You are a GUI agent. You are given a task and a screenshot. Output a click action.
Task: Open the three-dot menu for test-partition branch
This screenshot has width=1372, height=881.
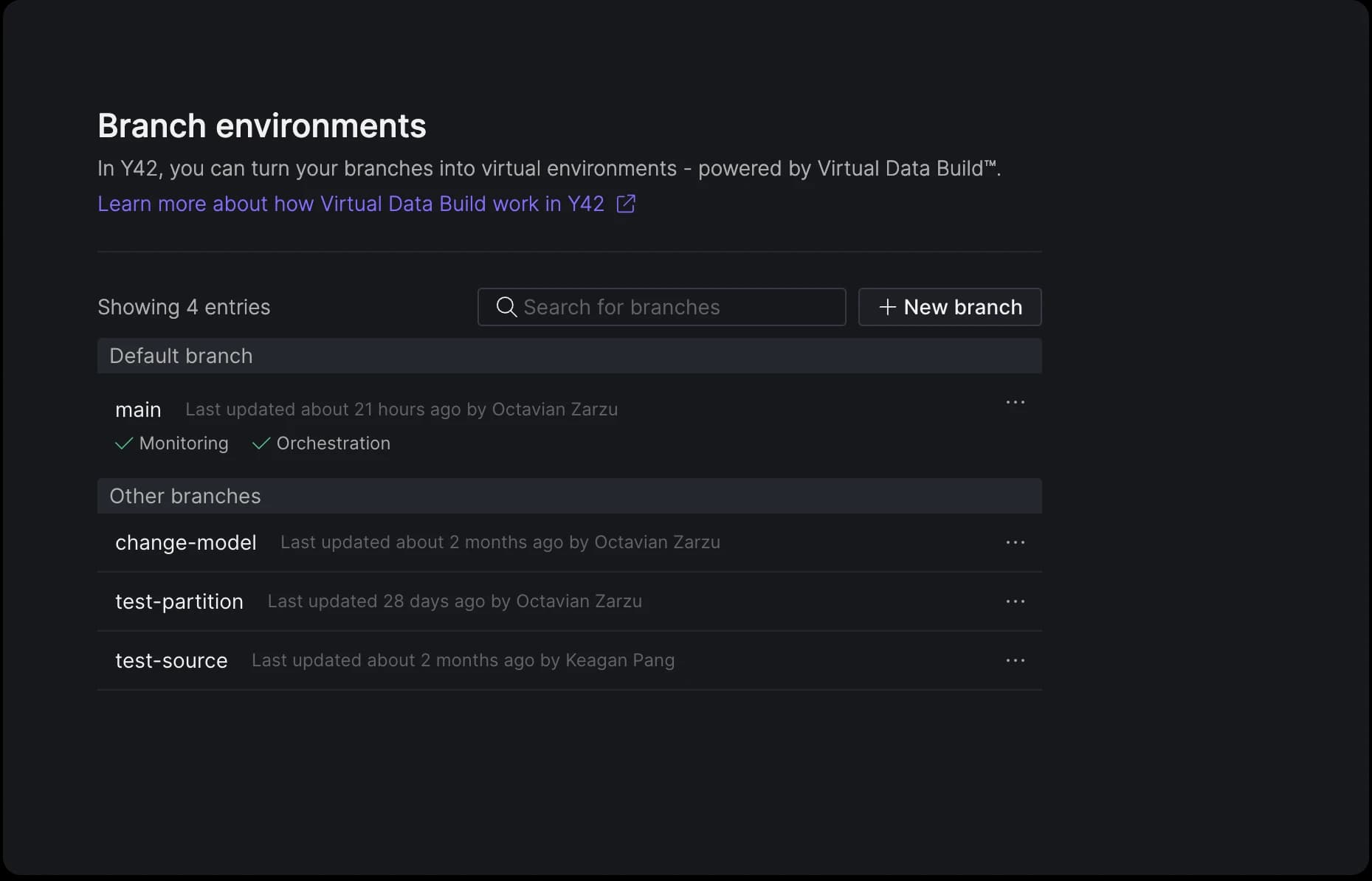(x=1016, y=601)
